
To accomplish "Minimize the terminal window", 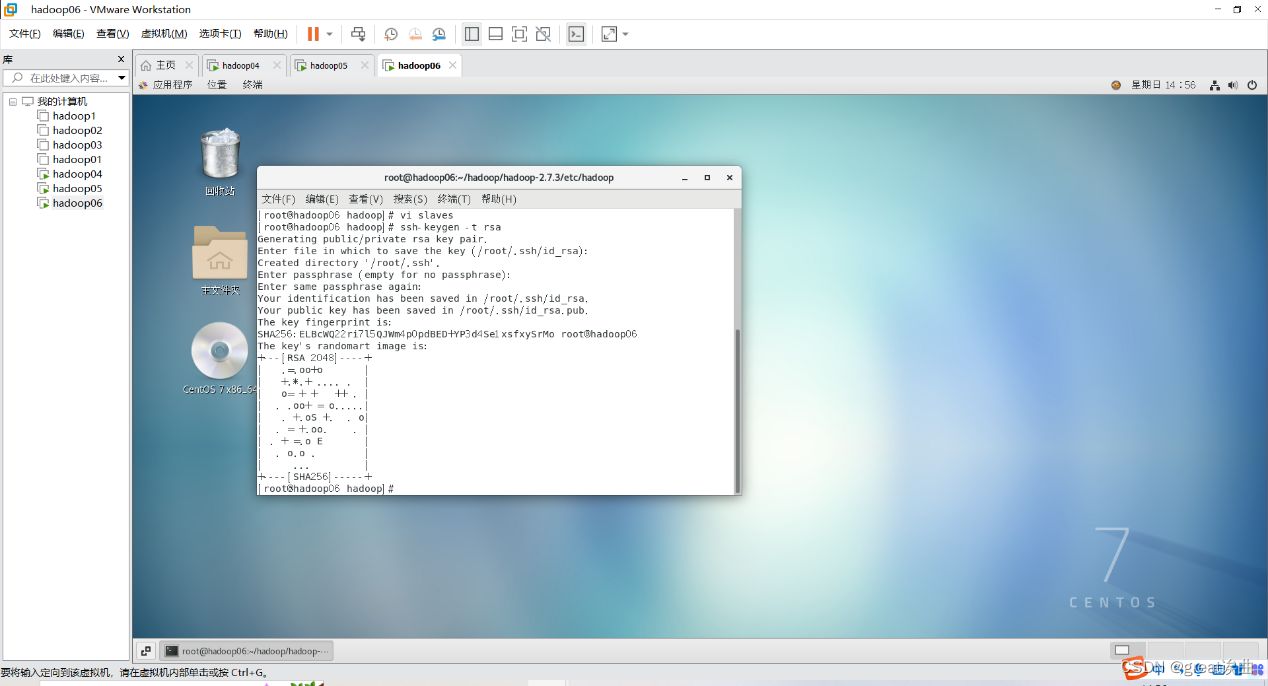I will click(x=685, y=178).
